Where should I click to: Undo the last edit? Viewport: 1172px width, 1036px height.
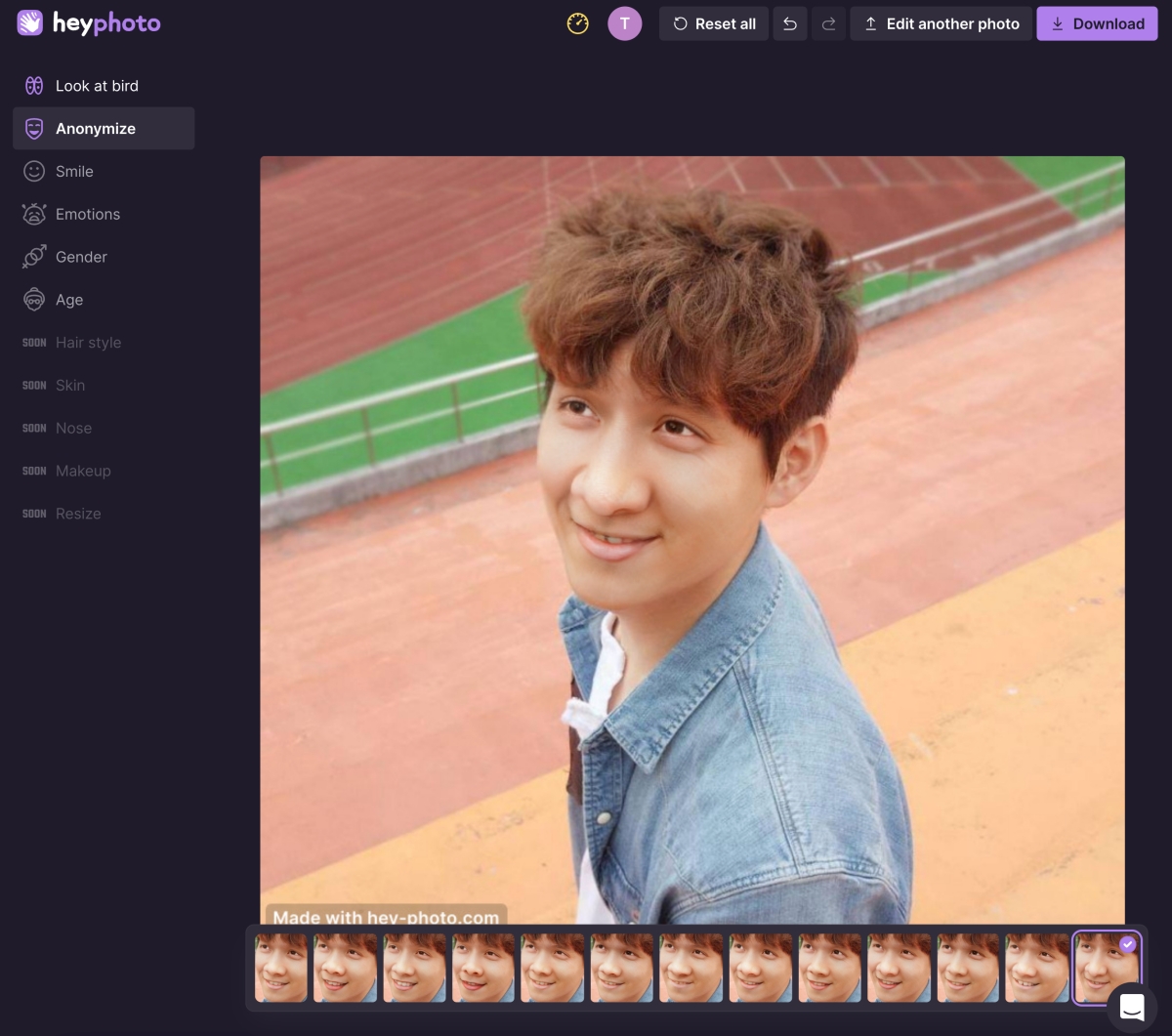click(x=790, y=23)
